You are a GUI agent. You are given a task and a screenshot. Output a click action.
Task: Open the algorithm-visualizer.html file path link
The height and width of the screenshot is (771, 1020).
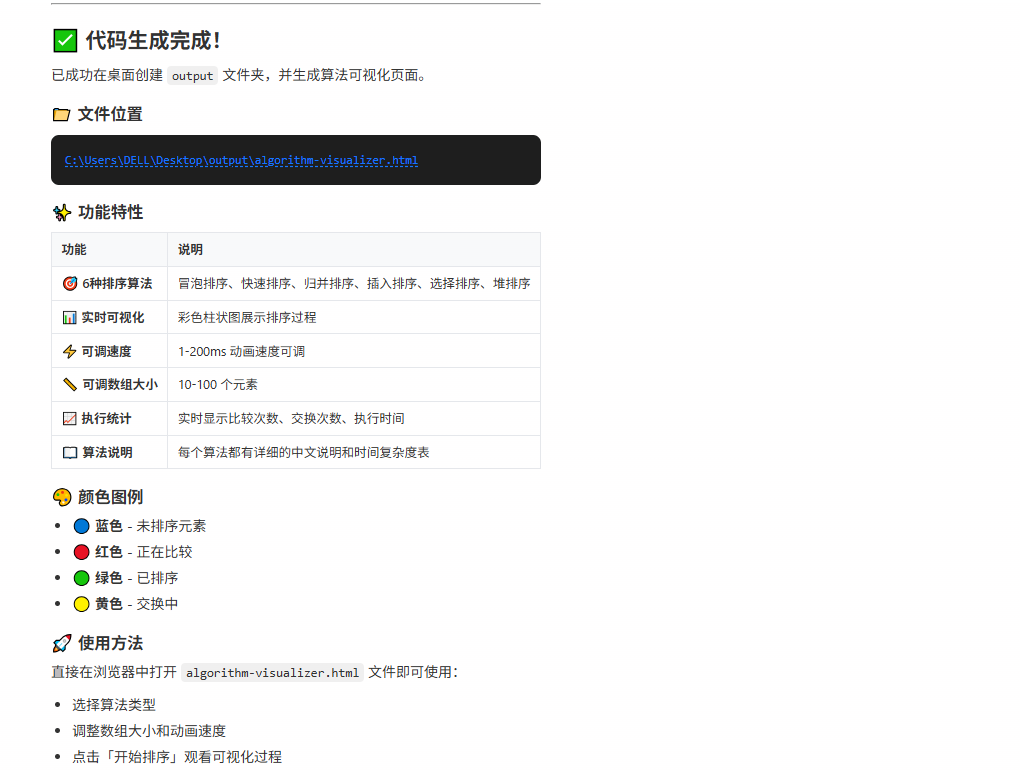tap(240, 160)
